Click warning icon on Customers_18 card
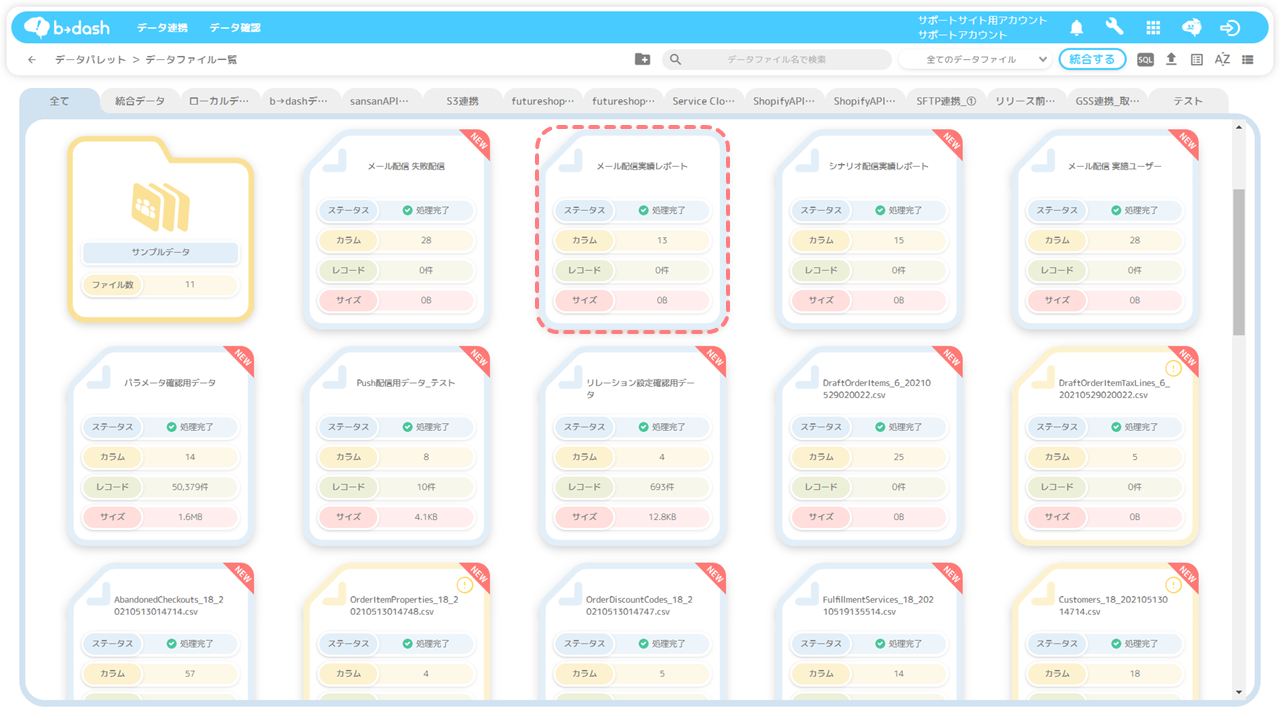1280x720 pixels. 1173,585
